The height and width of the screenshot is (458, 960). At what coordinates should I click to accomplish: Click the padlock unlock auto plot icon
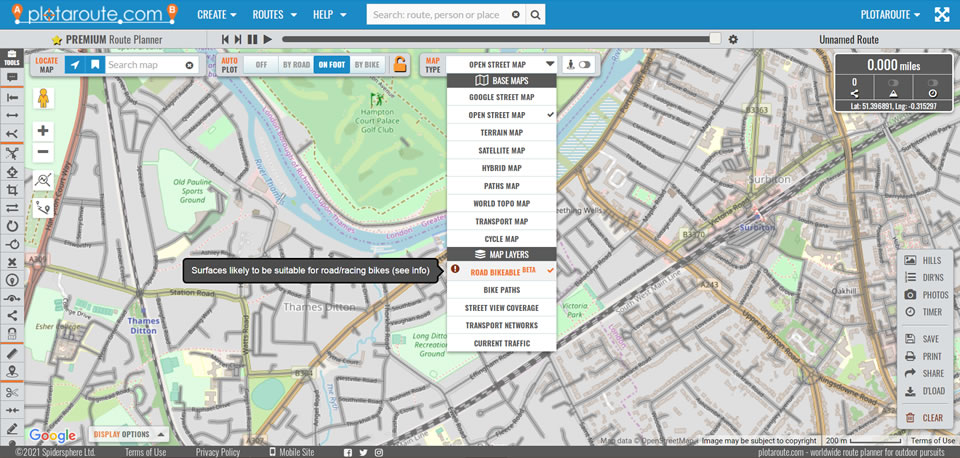[x=400, y=64]
